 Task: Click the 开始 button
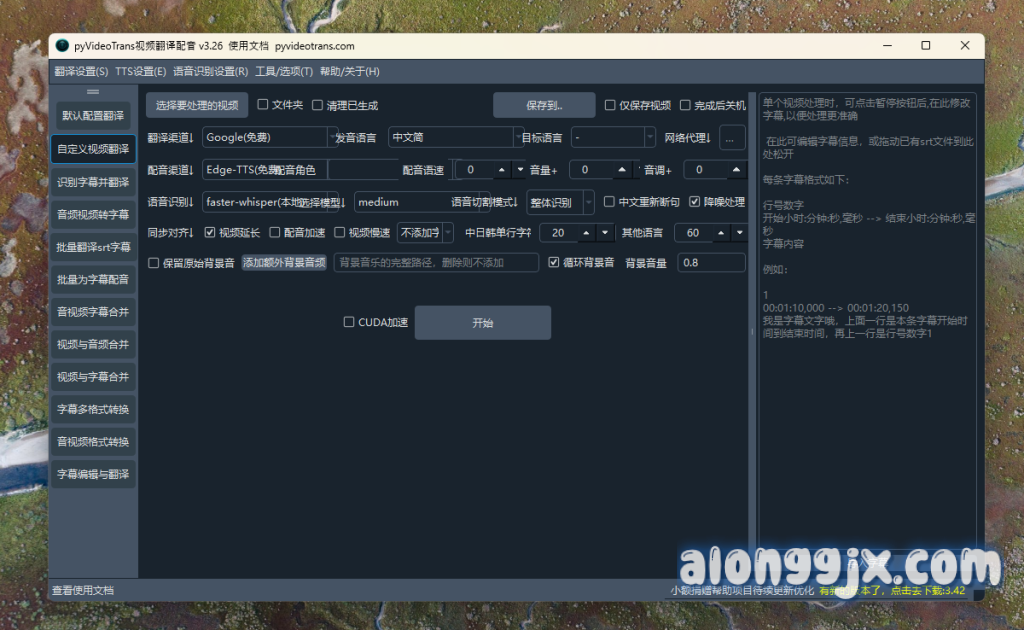482,323
